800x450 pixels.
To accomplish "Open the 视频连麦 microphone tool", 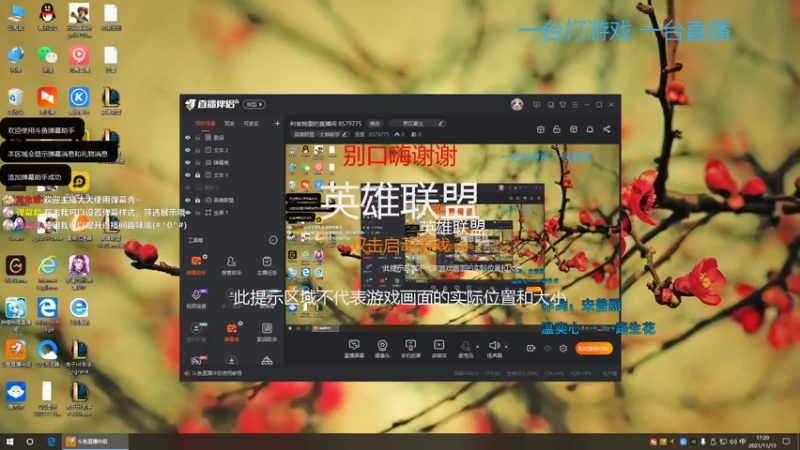I will coord(196,298).
